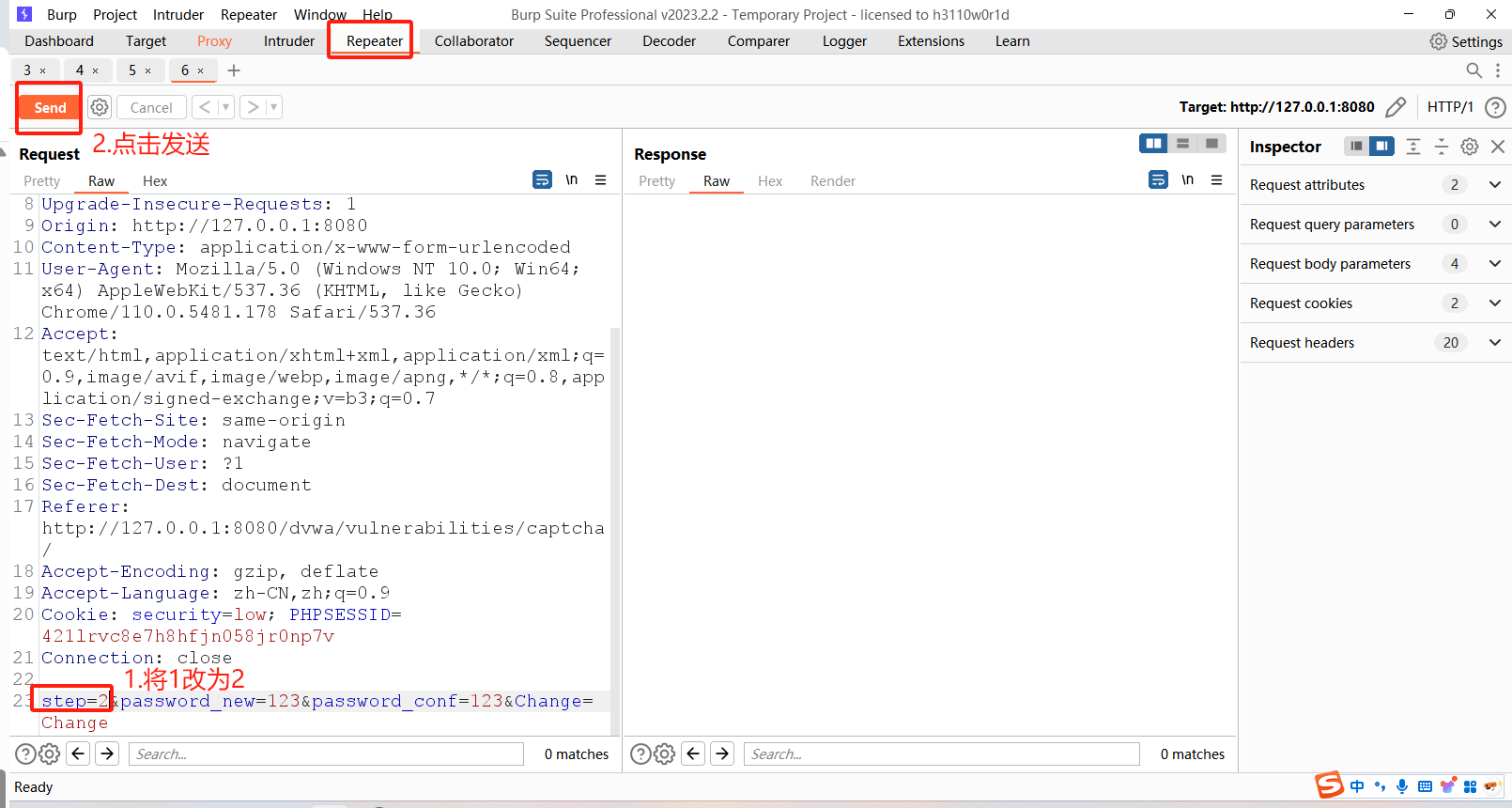Viewport: 1512px width, 808px height.
Task: Select side-by-side layout view
Action: [1153, 143]
